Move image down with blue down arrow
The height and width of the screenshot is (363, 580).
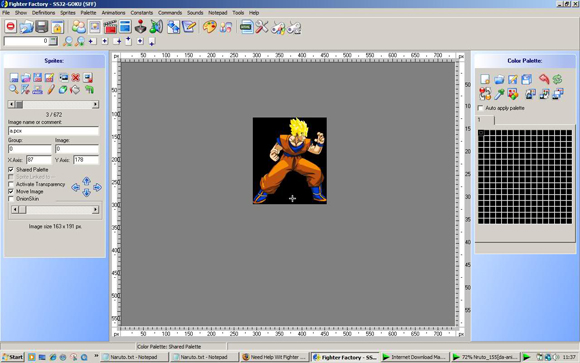[x=86, y=193]
